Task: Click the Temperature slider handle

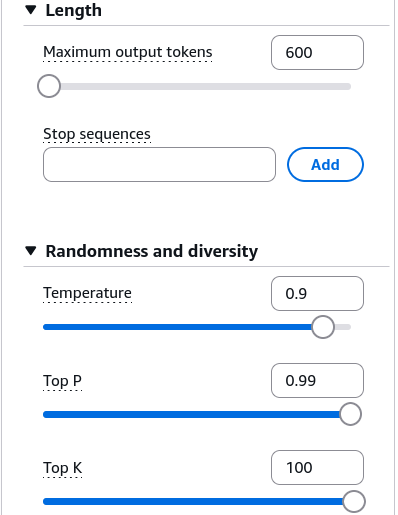Action: tap(323, 327)
